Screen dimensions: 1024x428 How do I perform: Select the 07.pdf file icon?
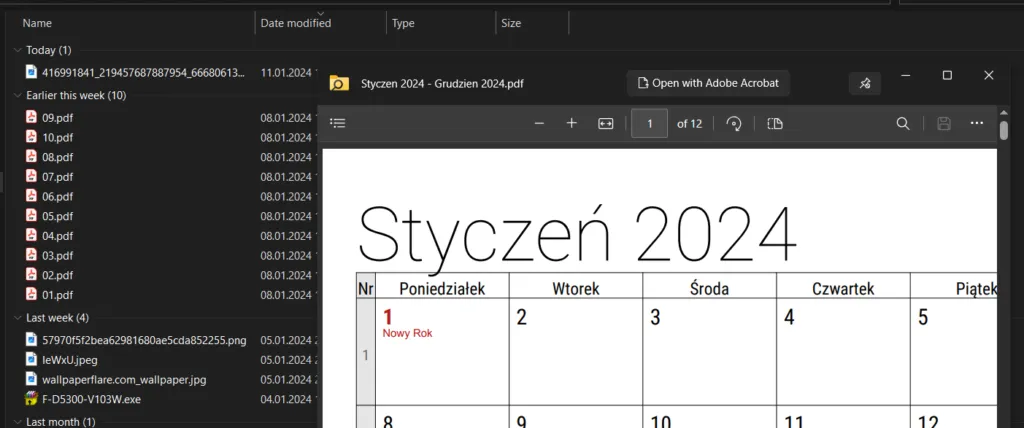(31, 176)
